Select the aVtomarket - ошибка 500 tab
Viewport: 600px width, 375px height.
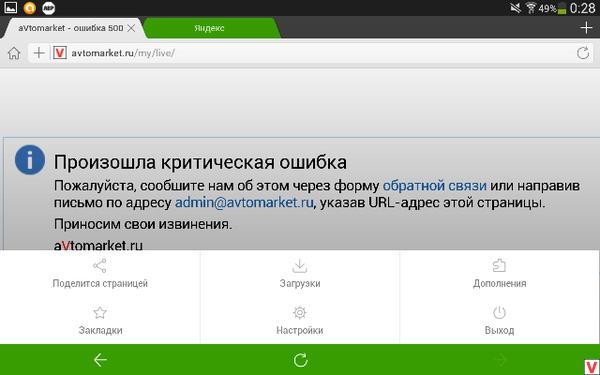point(71,28)
